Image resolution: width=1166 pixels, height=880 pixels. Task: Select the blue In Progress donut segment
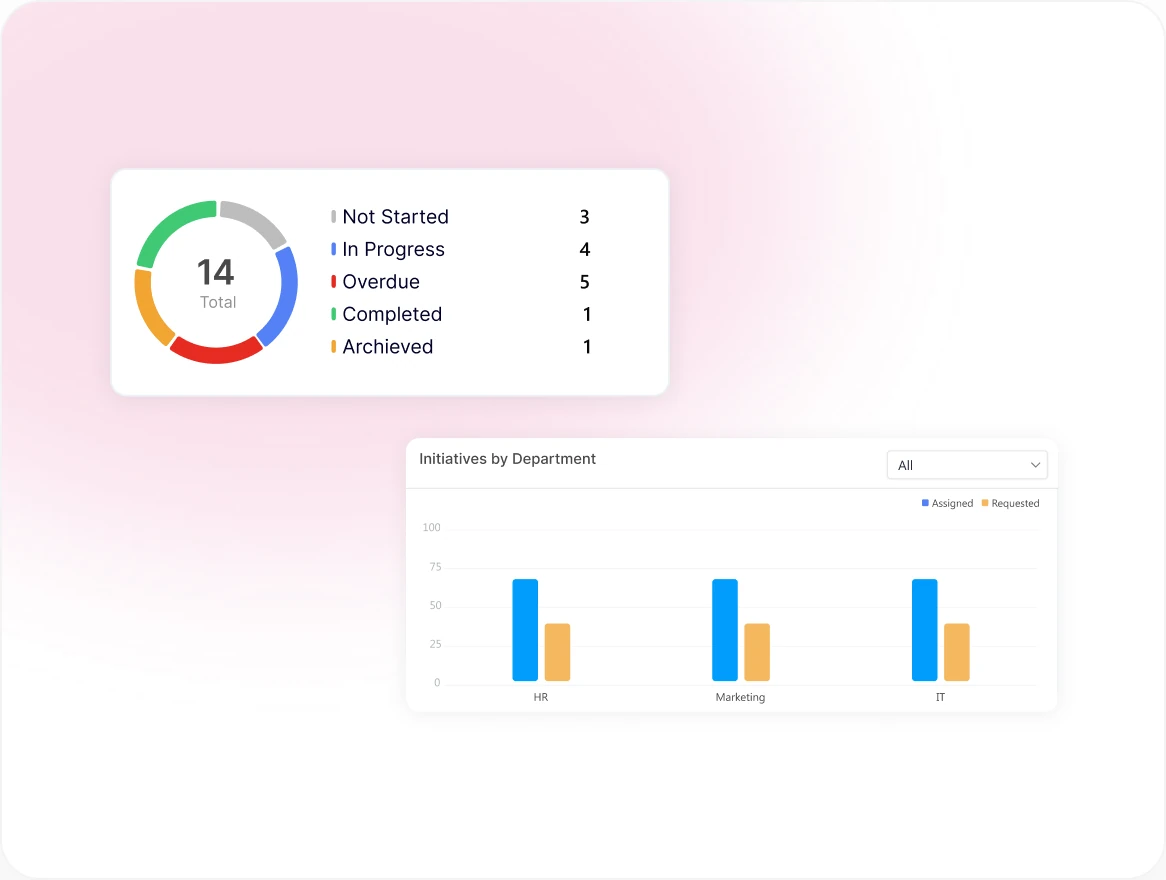coord(281,298)
